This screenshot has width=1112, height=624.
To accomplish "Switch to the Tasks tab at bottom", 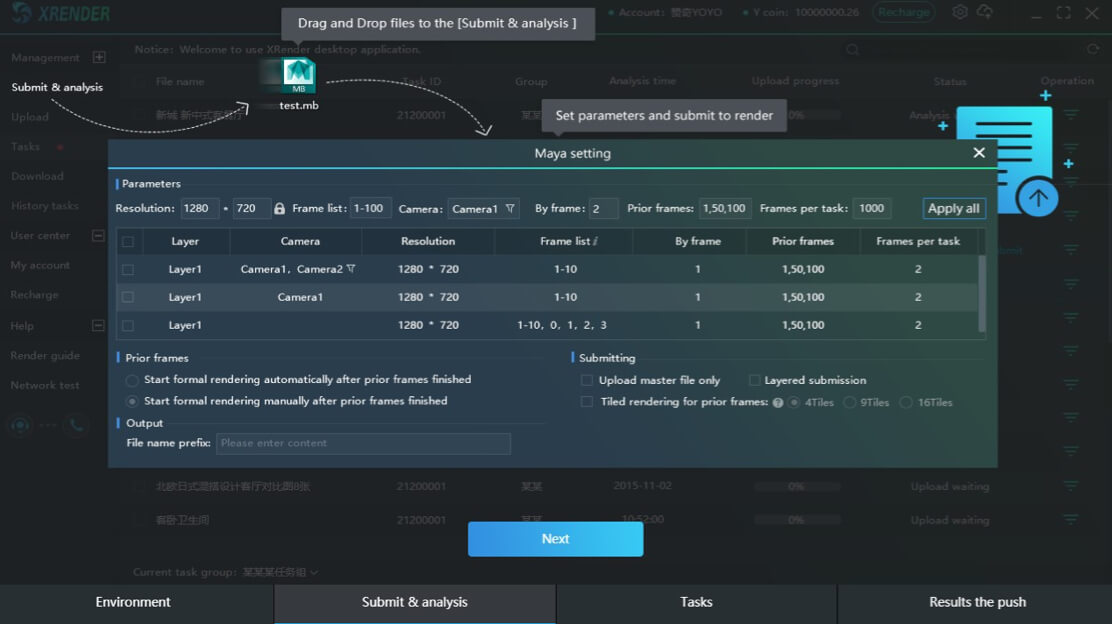I will click(696, 602).
